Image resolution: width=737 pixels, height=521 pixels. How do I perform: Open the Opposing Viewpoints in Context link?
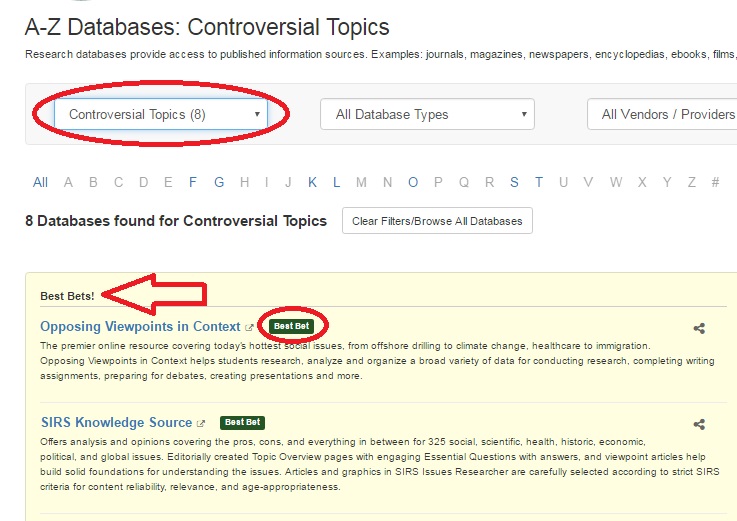[140, 326]
